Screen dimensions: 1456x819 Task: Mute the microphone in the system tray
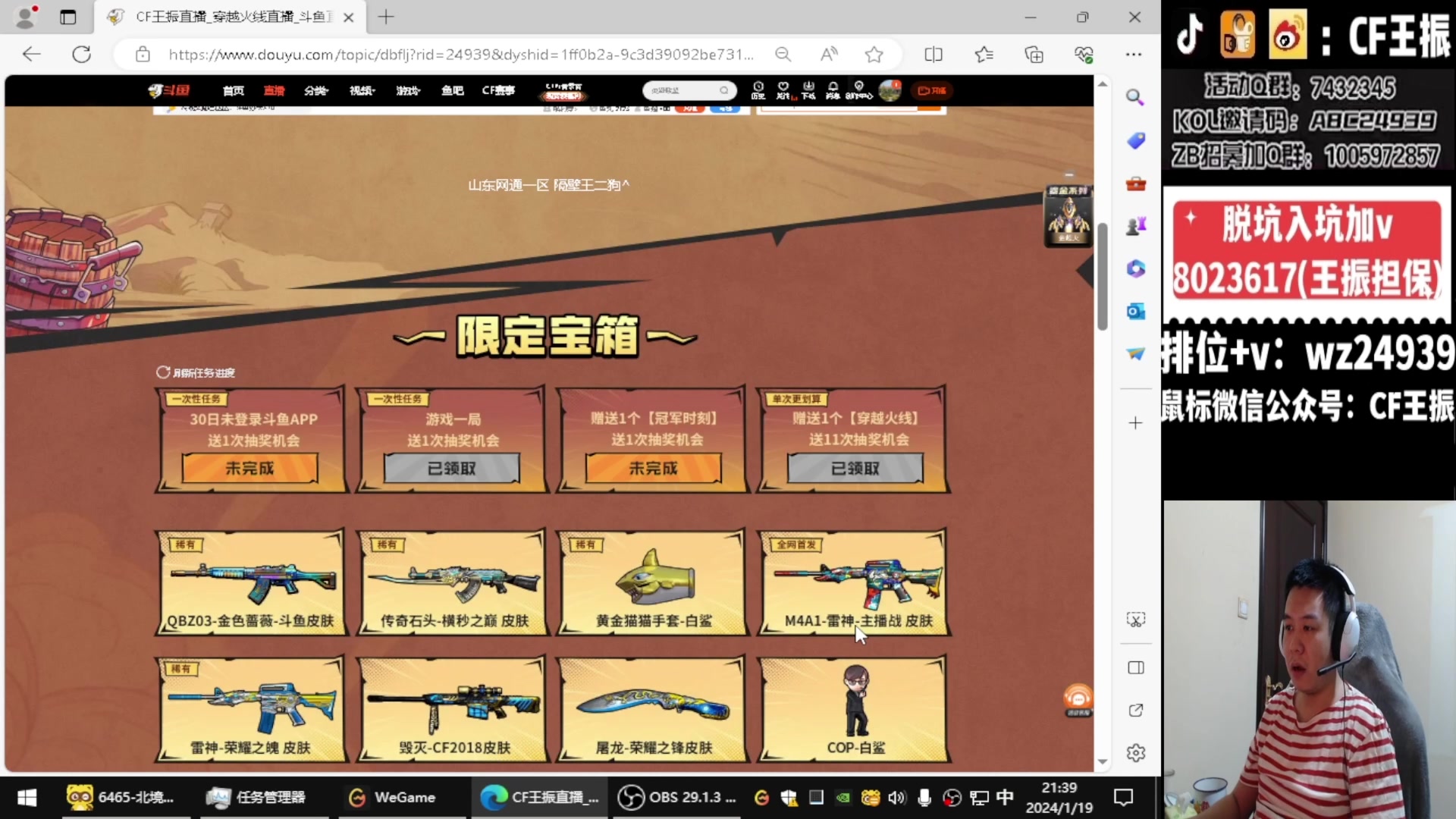[924, 797]
